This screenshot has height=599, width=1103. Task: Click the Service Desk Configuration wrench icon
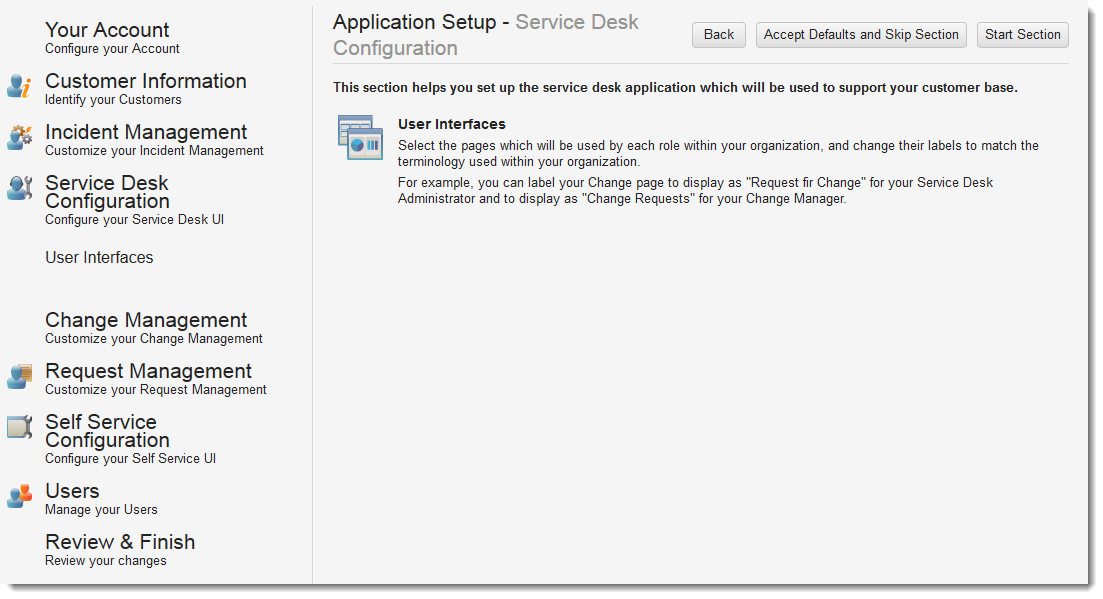[19, 188]
